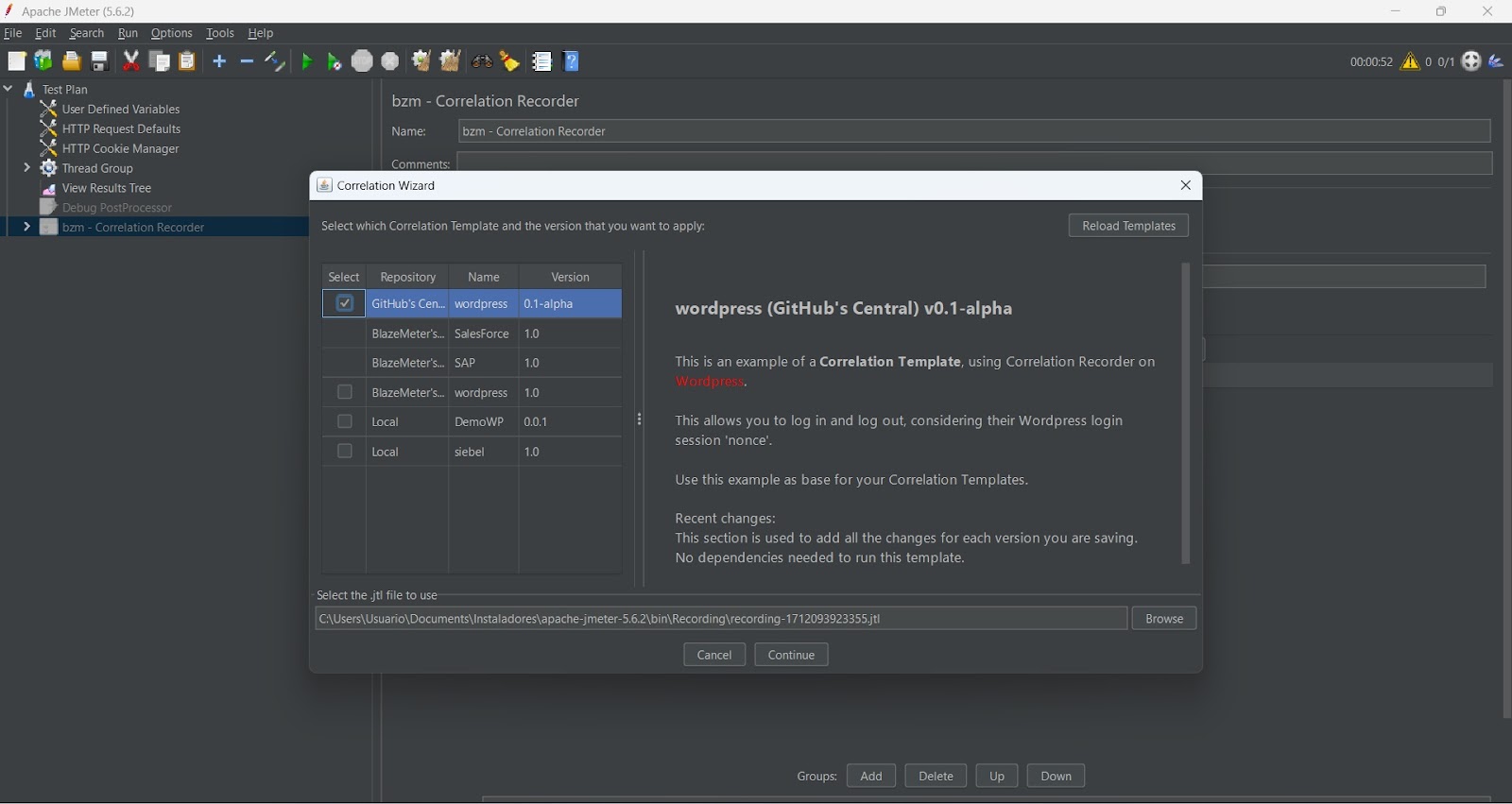1512x804 pixels.
Task: Check the BlazeMeter wordpress 1.0 checkbox
Action: pos(344,392)
